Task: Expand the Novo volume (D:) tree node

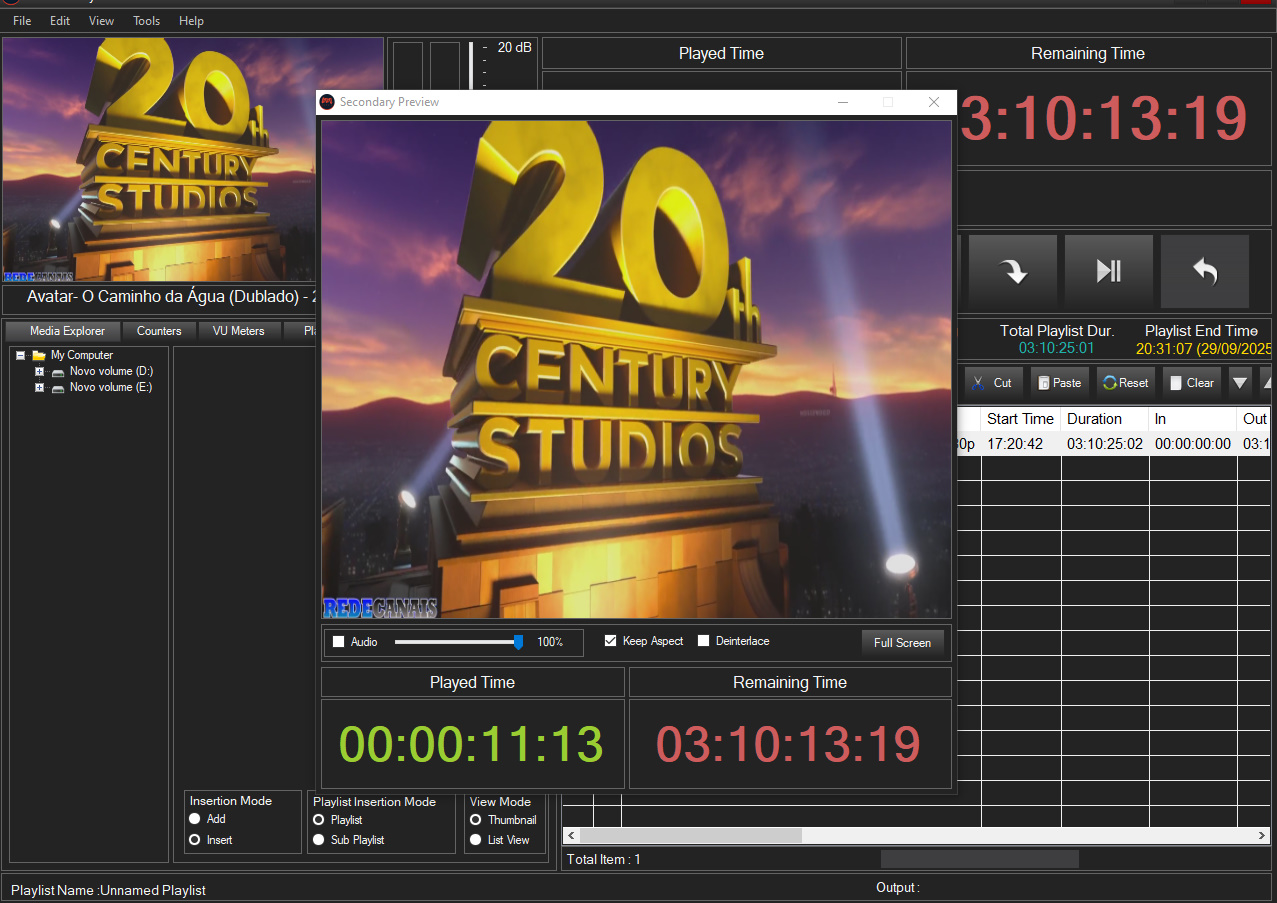Action: pyautogui.click(x=40, y=372)
